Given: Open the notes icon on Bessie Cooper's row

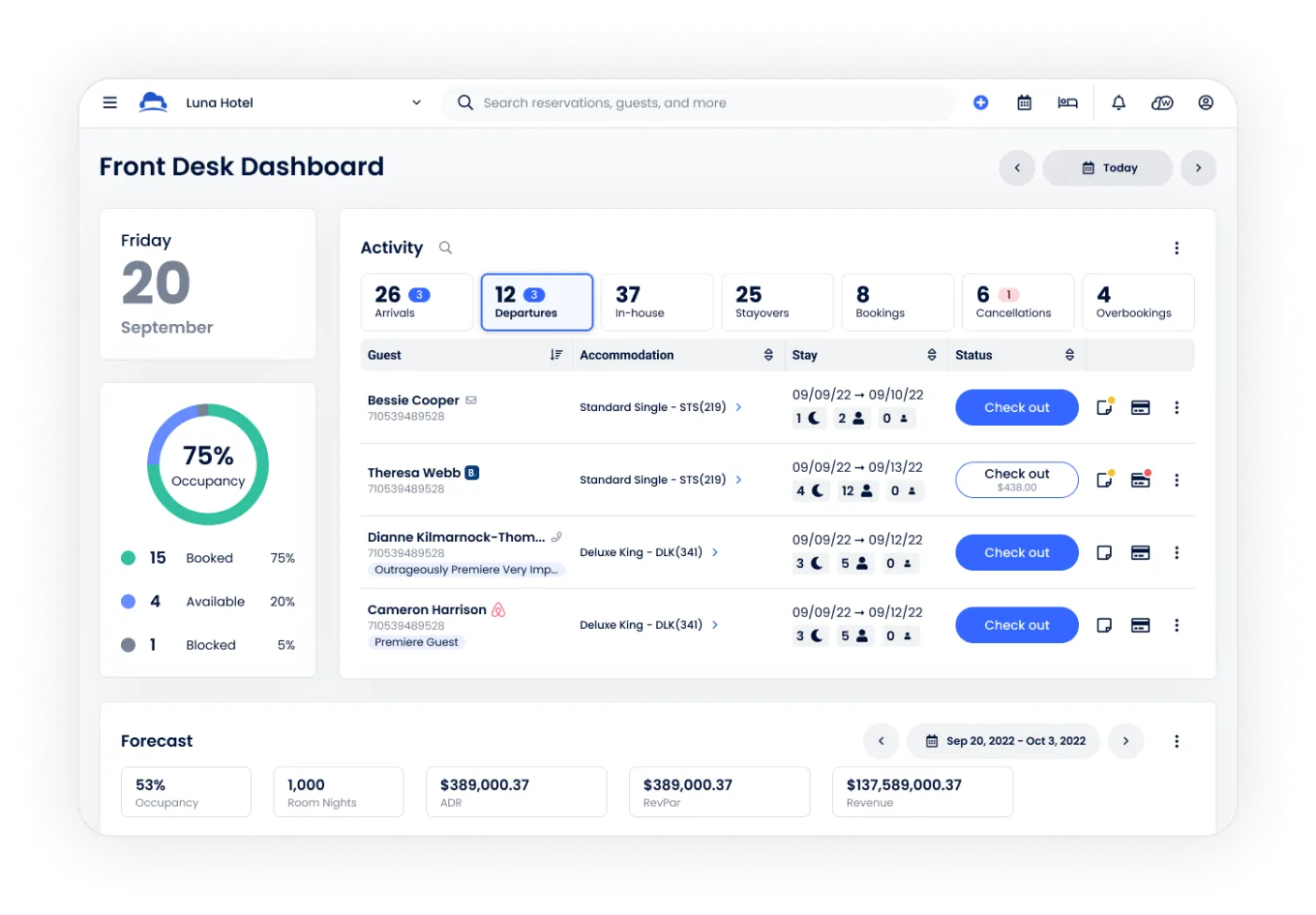Looking at the screenshot, I should pos(1104,407).
